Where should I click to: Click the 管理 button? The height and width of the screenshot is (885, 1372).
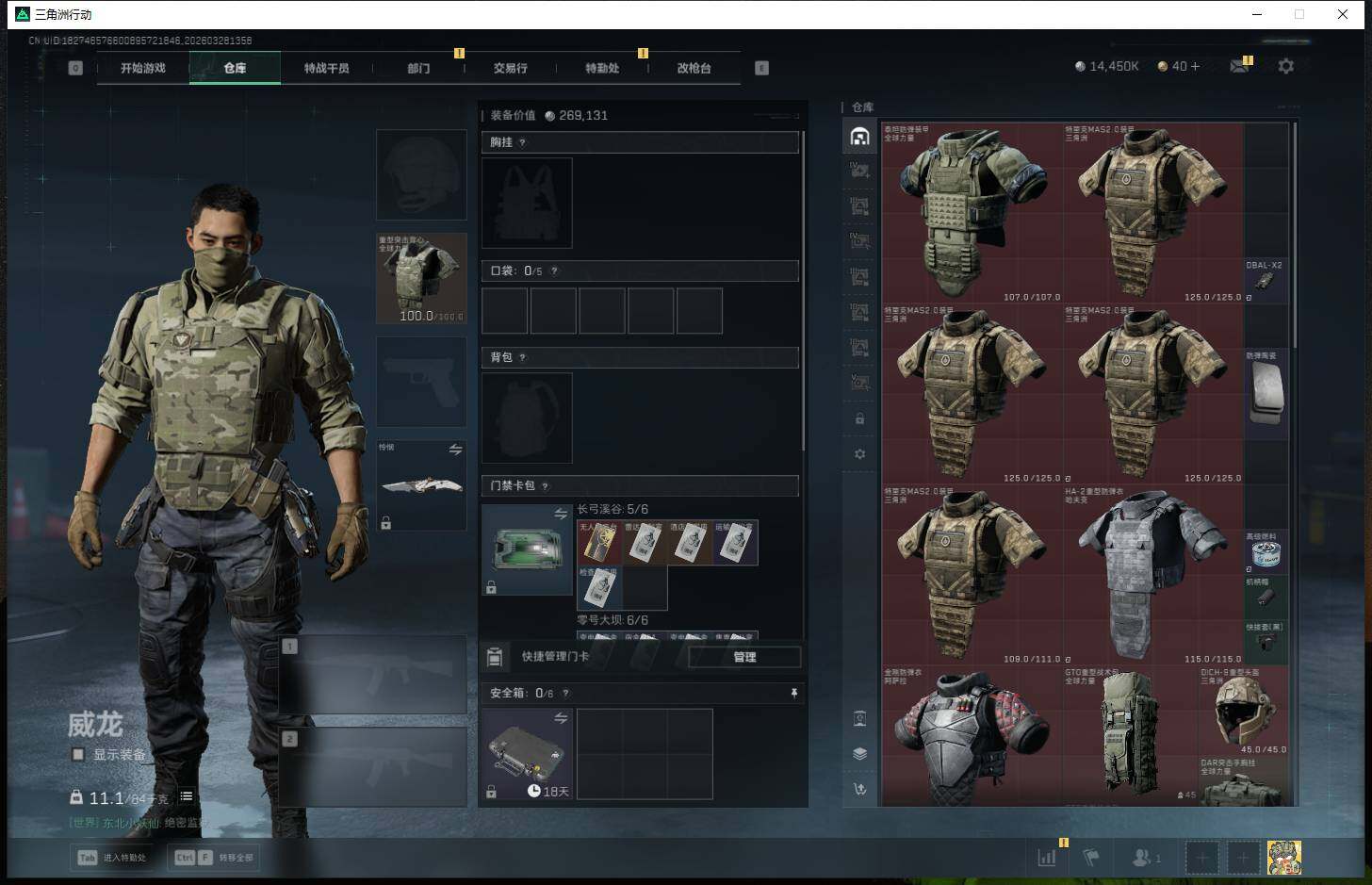pyautogui.click(x=744, y=657)
